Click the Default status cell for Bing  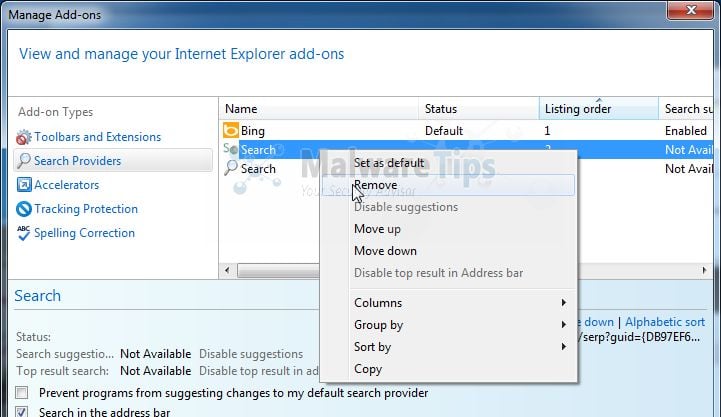pos(444,131)
